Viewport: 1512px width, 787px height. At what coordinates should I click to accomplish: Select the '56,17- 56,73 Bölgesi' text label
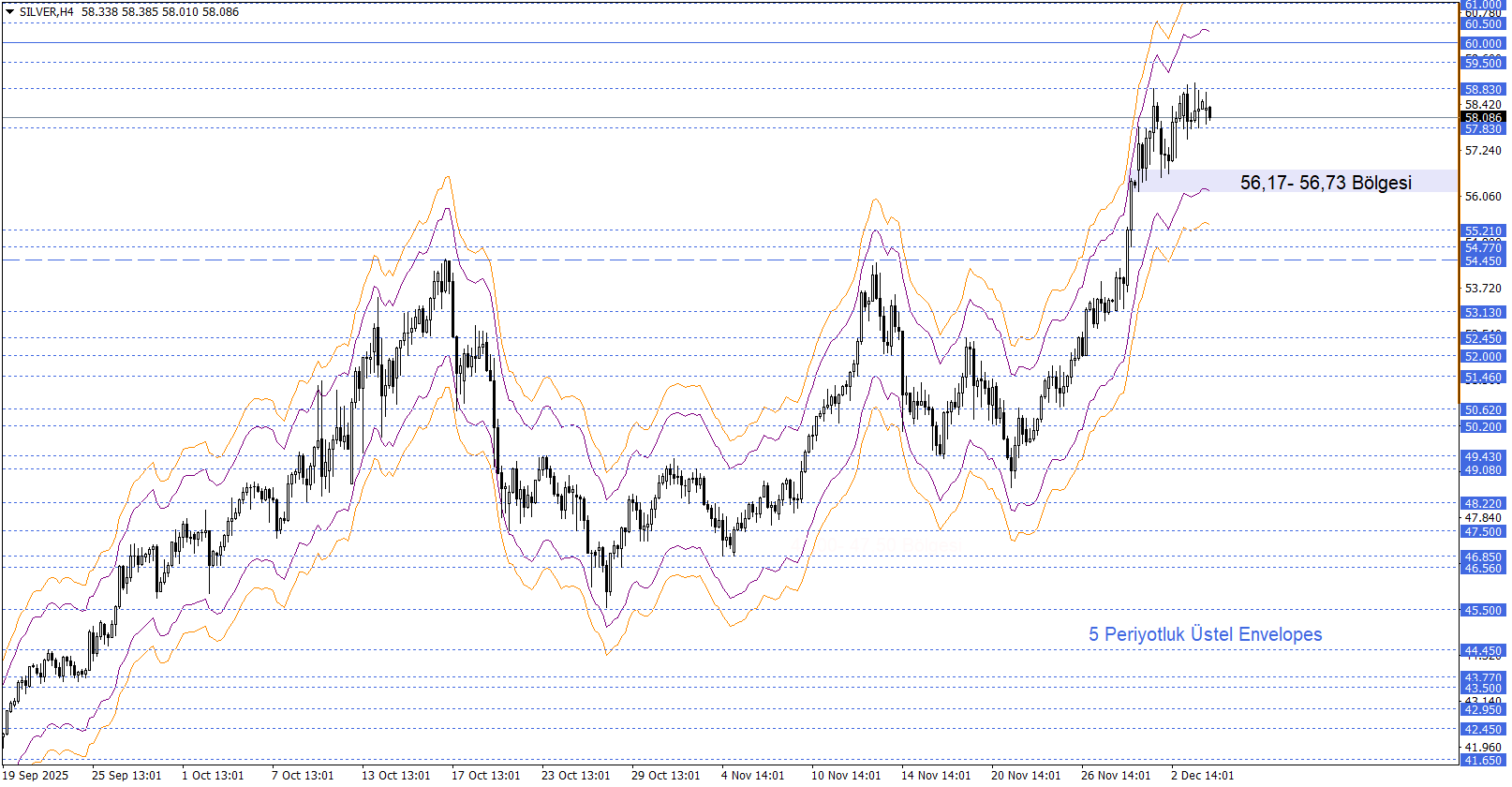point(1325,183)
